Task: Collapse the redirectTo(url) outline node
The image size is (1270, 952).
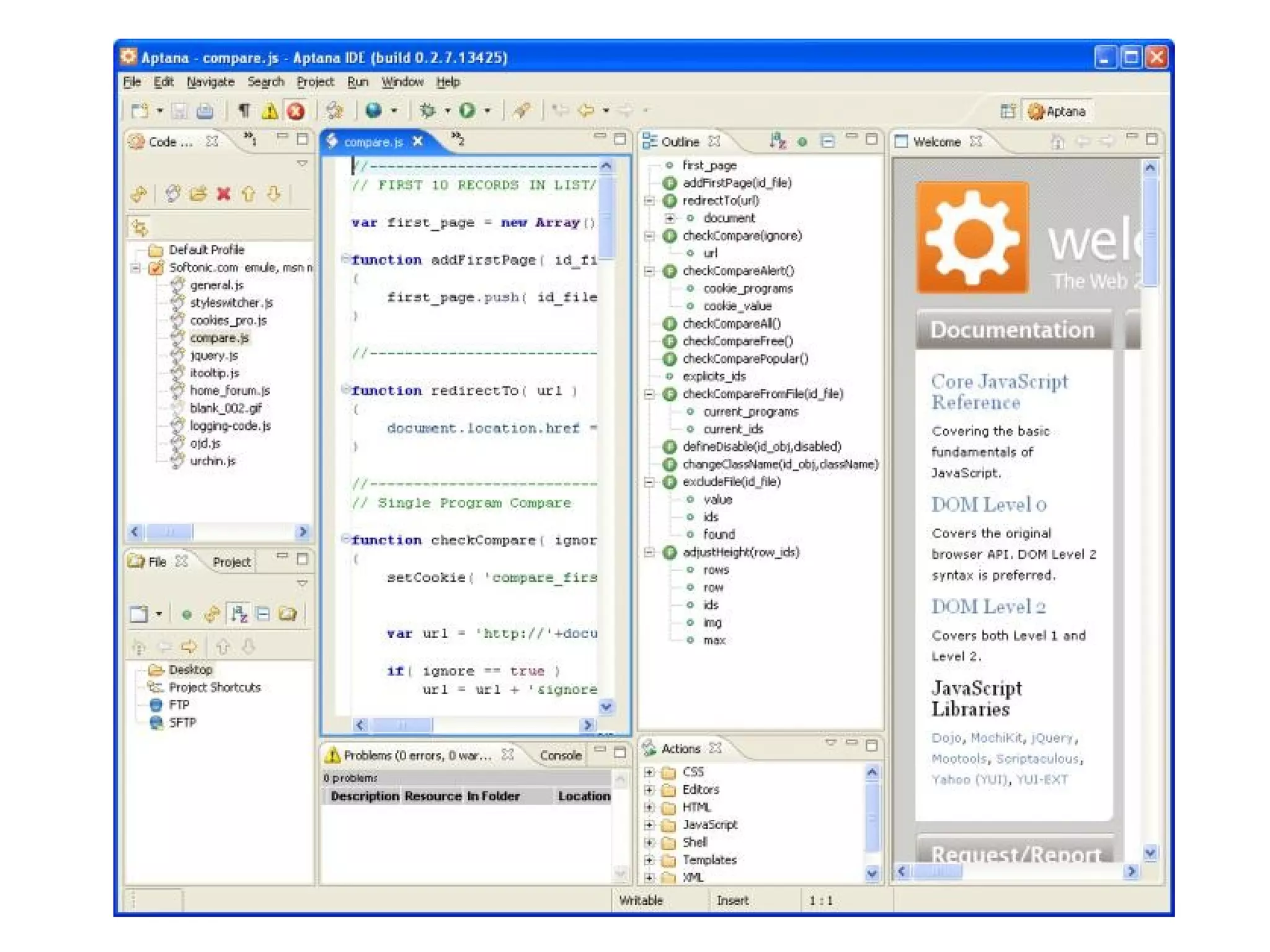Action: point(649,201)
